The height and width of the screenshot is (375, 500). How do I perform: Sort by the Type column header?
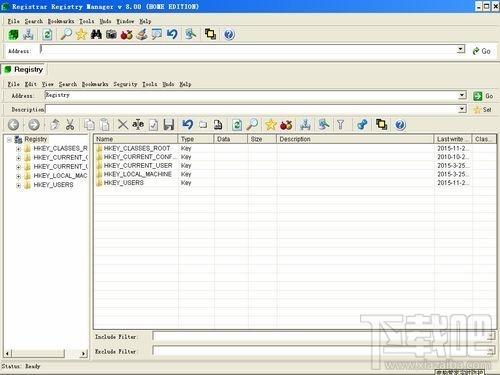[x=196, y=139]
